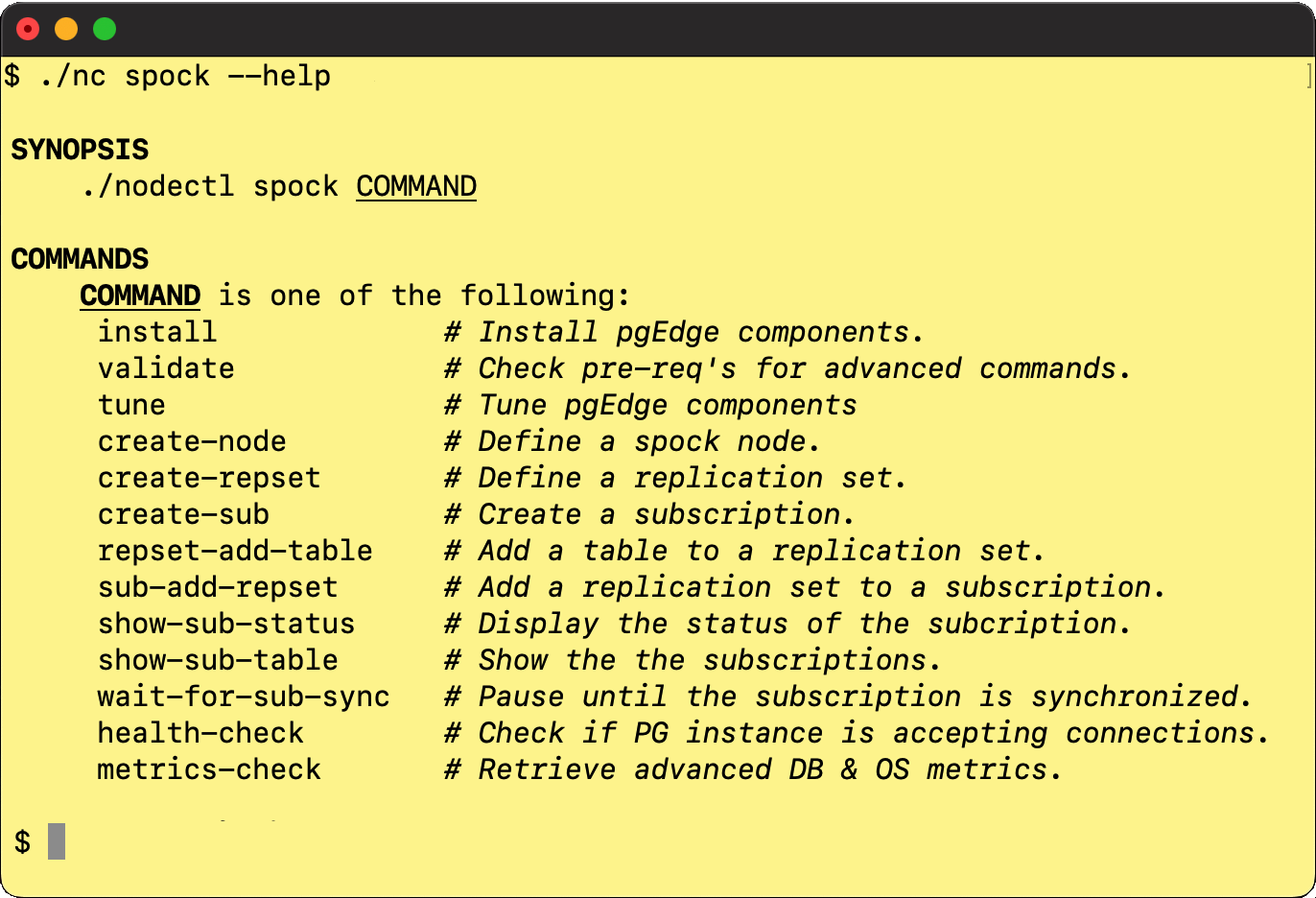The width and height of the screenshot is (1316, 898).
Task: Click the 'create-repset' command name
Action: click(x=209, y=478)
